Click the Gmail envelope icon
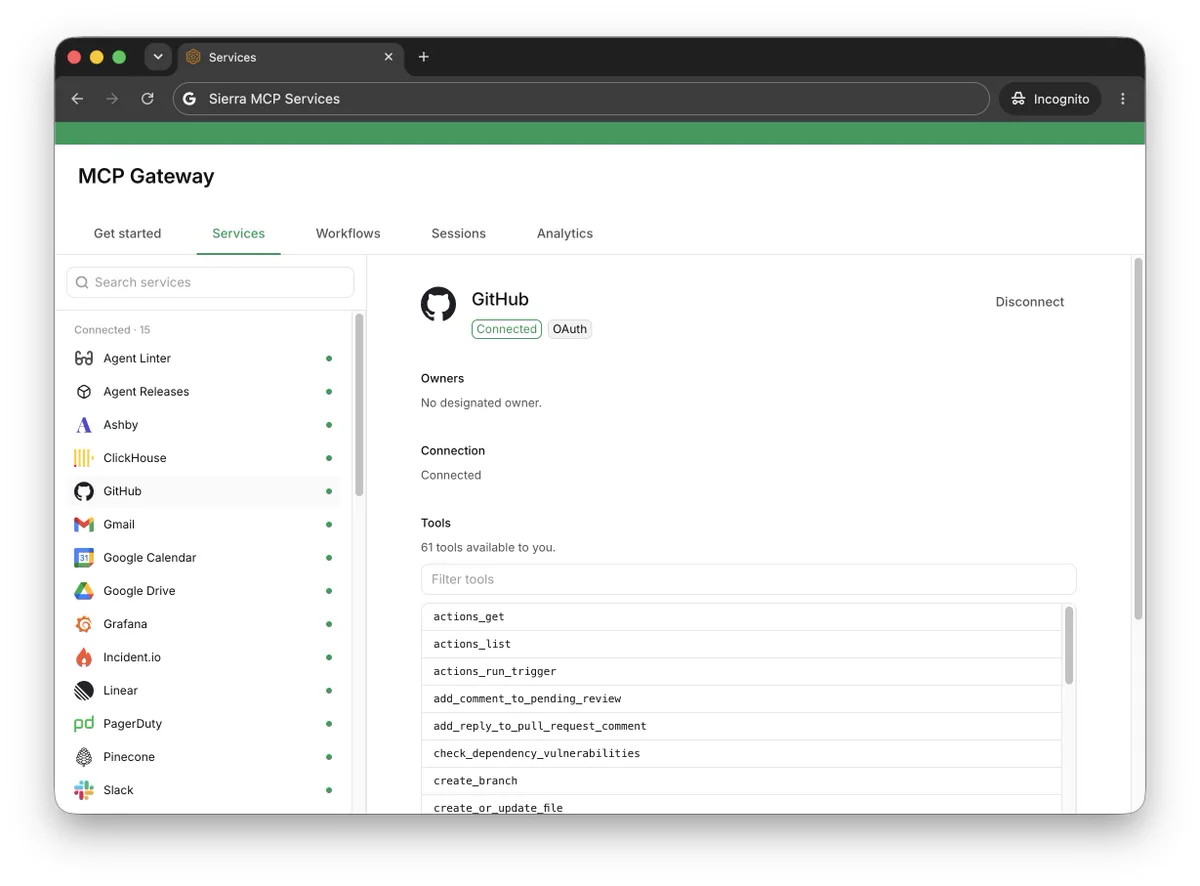The height and width of the screenshot is (886, 1200). tap(84, 524)
